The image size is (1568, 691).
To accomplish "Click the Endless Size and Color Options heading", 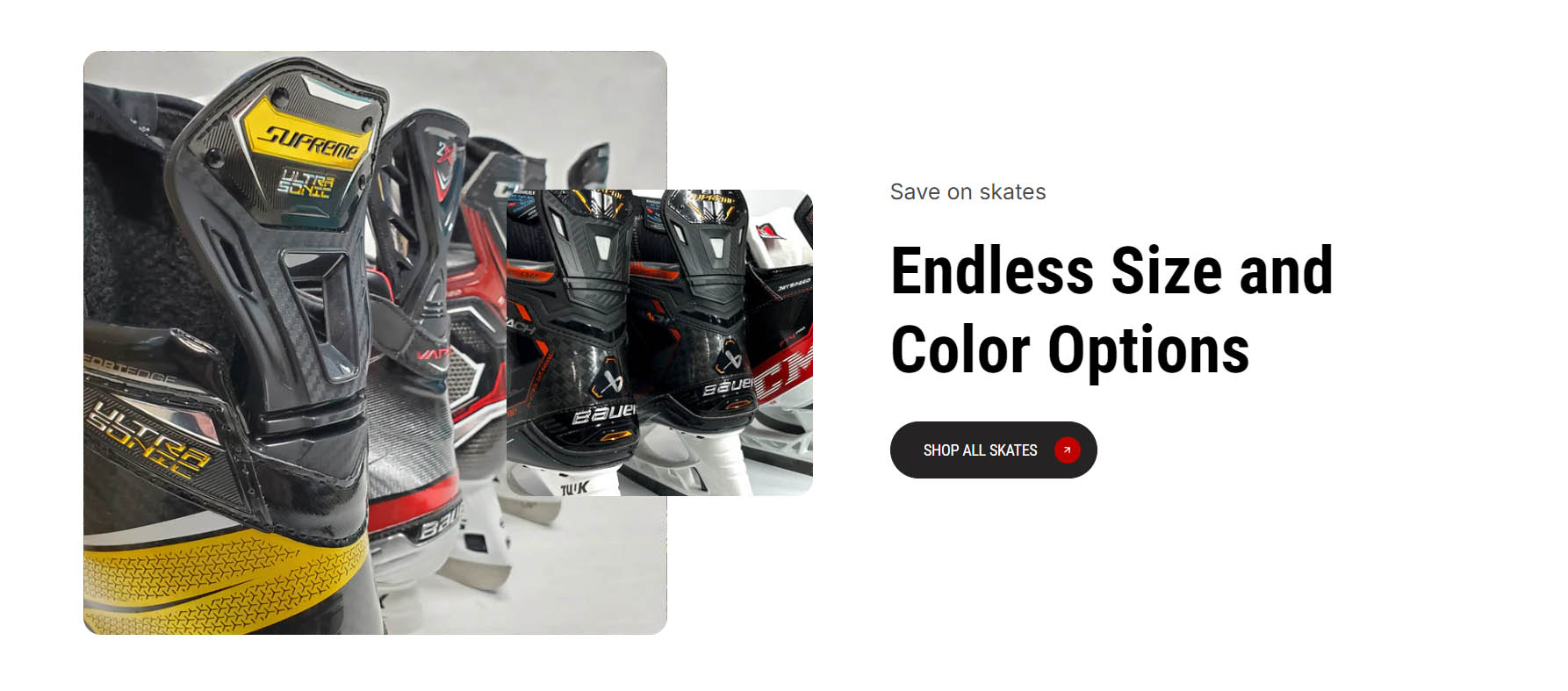I will click(x=1111, y=309).
